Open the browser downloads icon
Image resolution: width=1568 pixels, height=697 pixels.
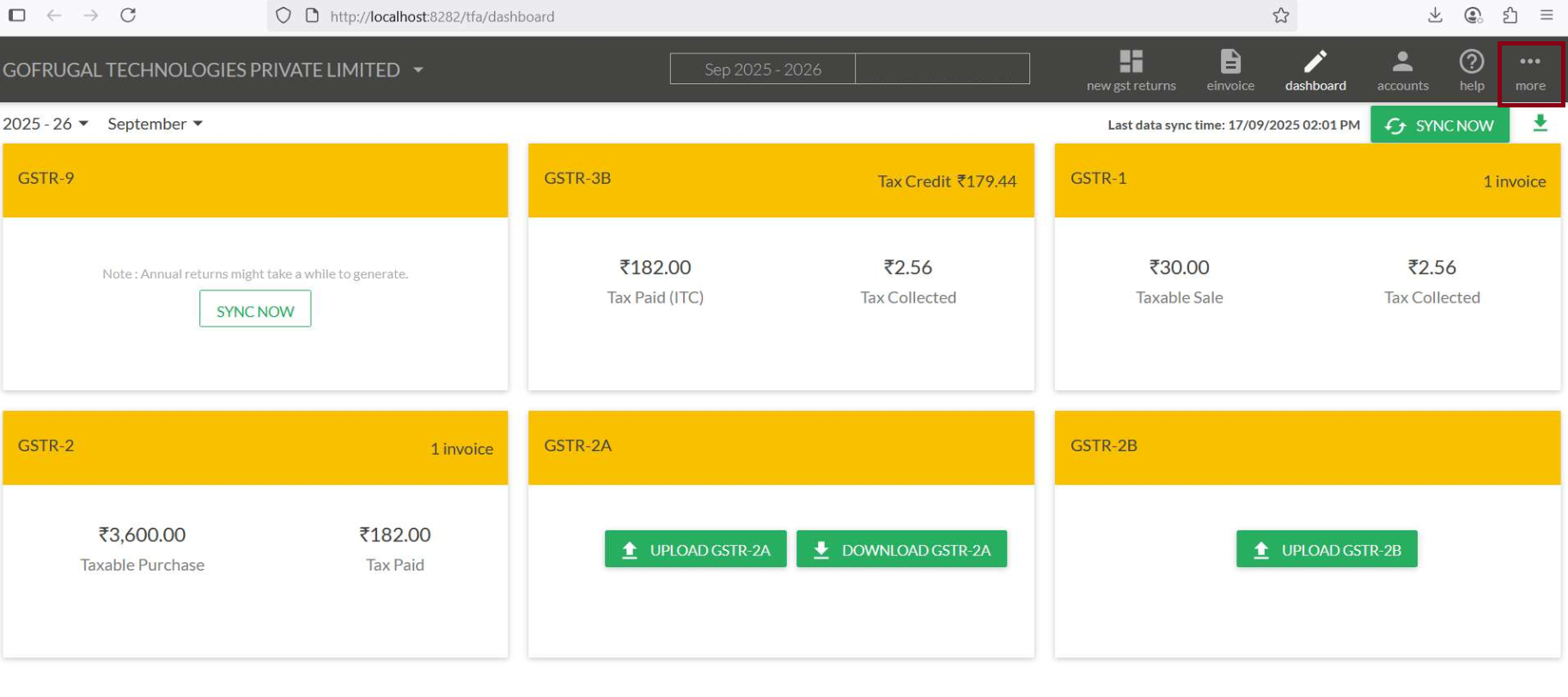point(1435,15)
